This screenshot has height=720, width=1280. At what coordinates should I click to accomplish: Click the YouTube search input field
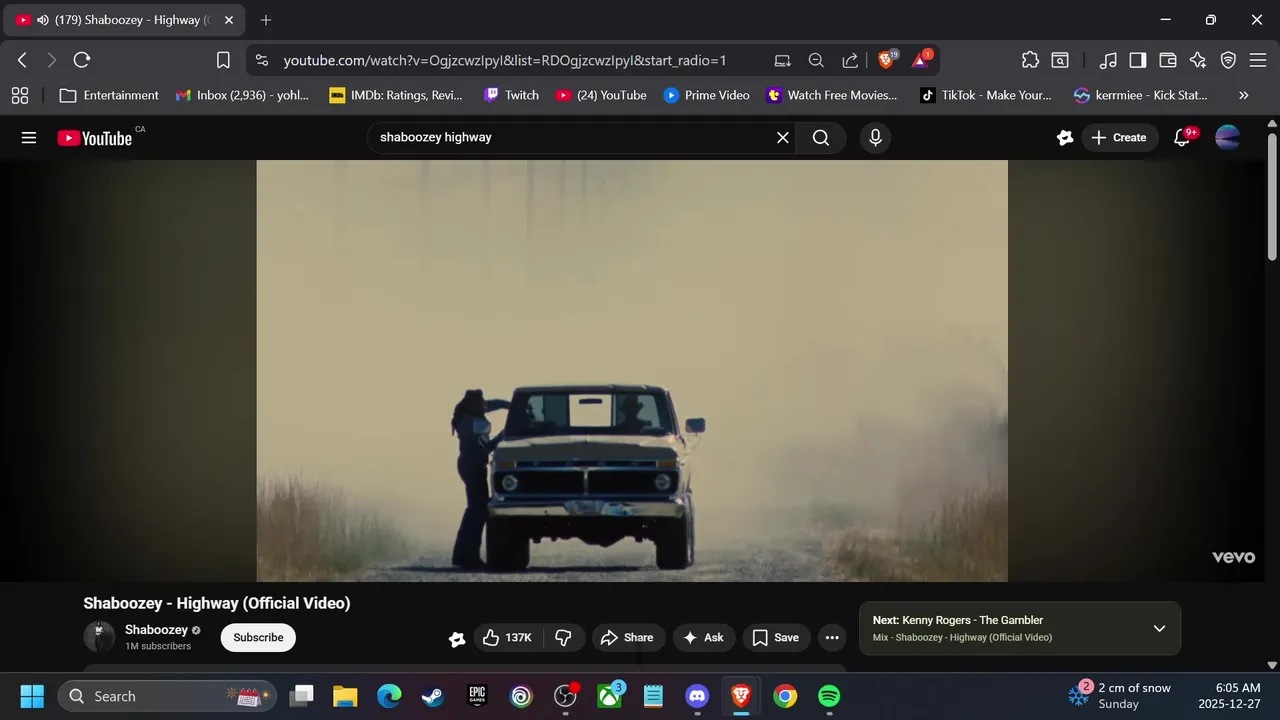click(570, 138)
